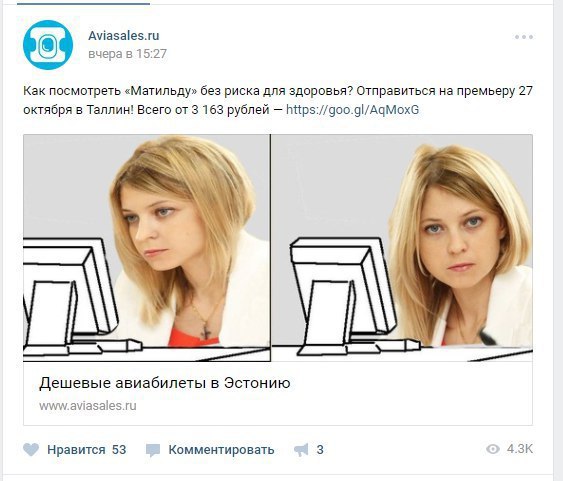Screen dimensions: 563x481
Task: Click the 'Нравится' like button label
Action: pos(76,450)
